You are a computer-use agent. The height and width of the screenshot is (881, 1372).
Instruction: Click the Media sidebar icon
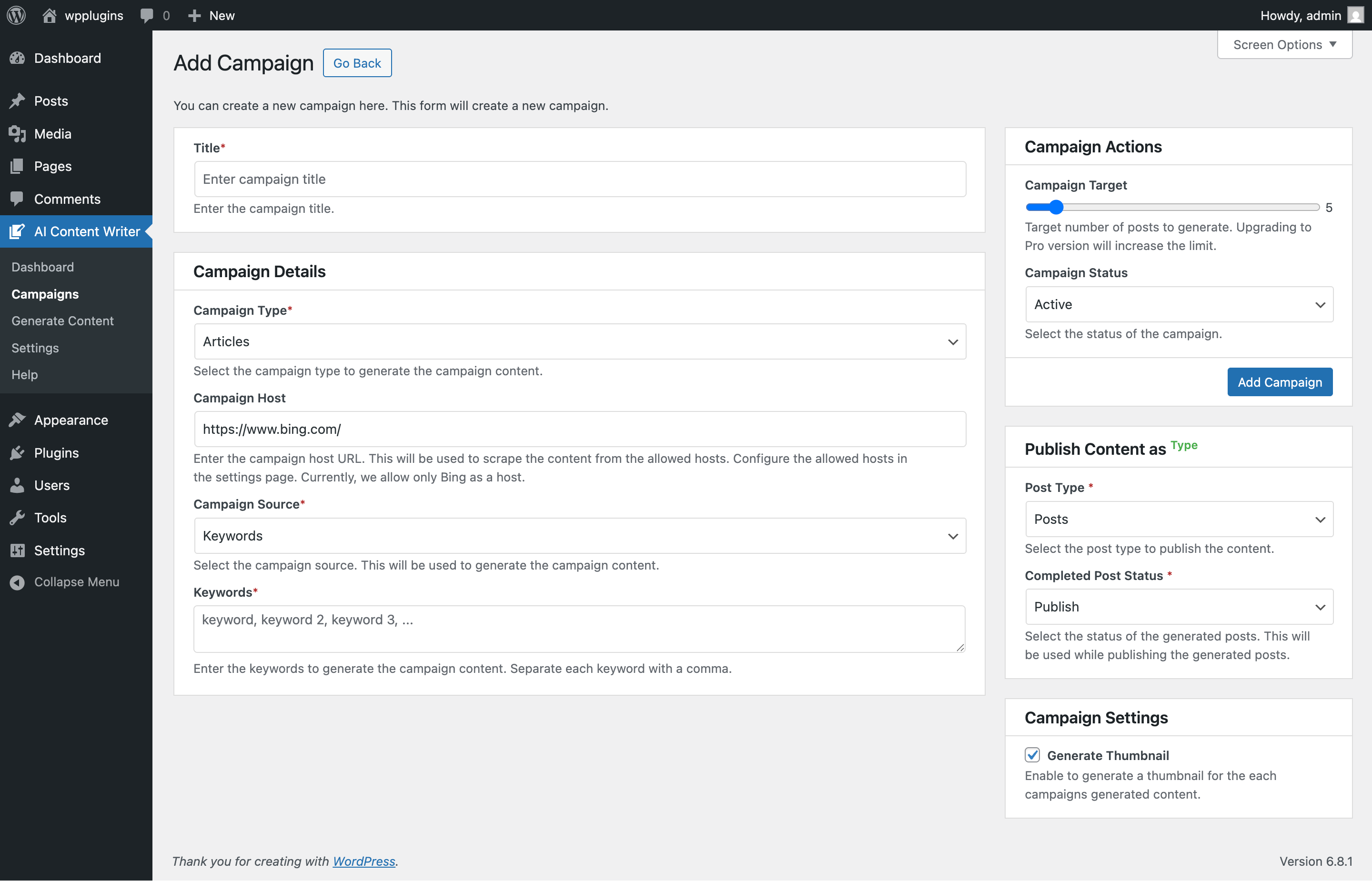click(17, 134)
